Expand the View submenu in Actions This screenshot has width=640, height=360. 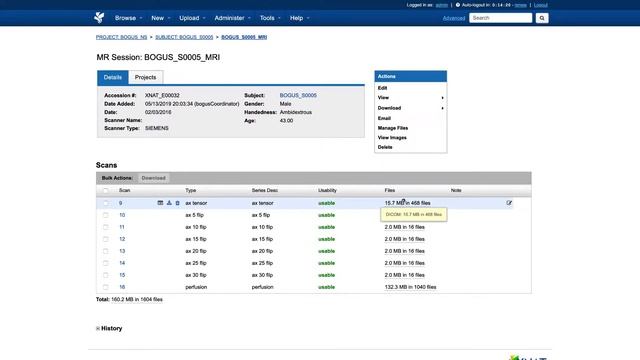pos(410,98)
